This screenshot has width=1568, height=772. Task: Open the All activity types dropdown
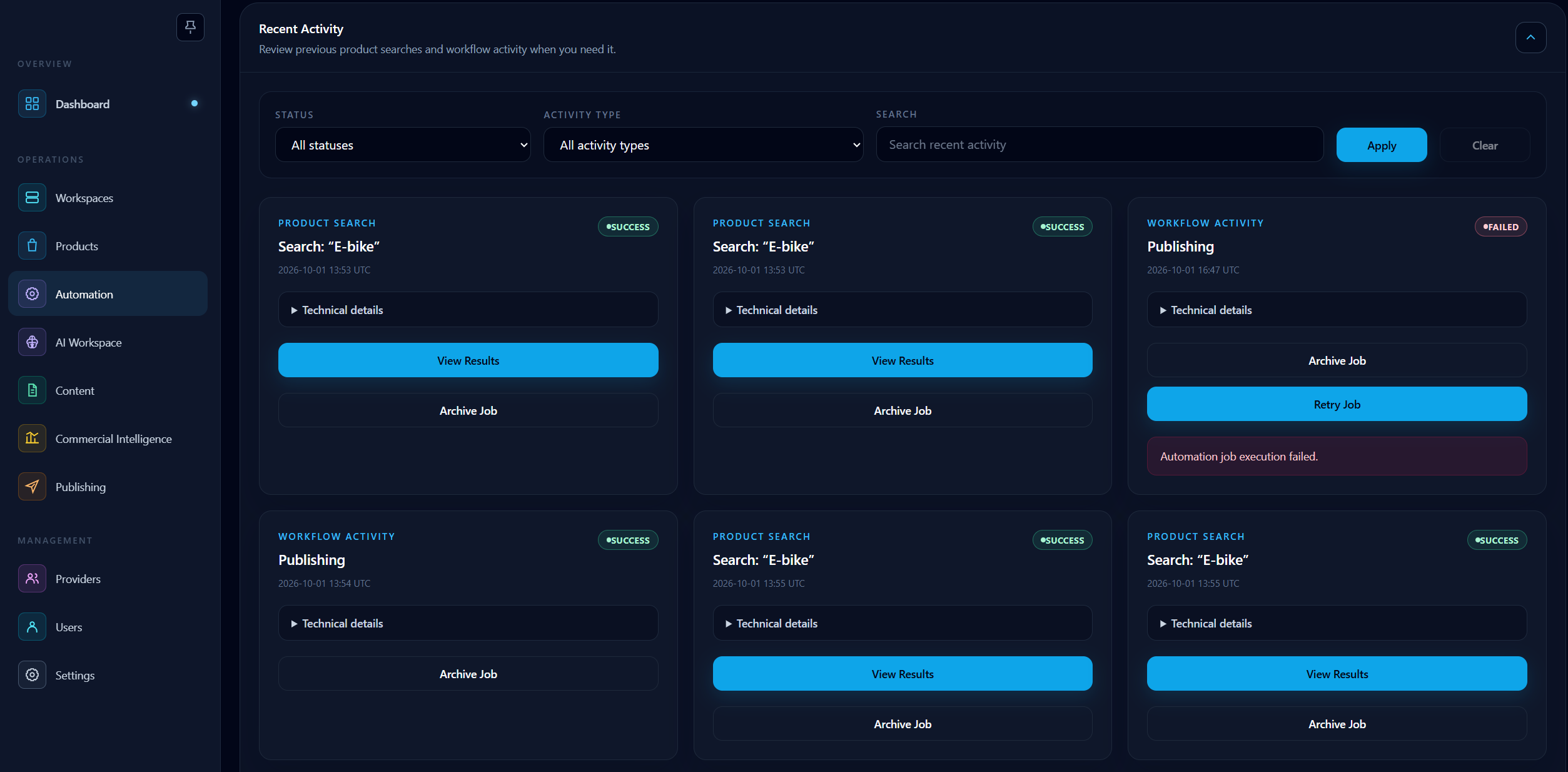703,145
